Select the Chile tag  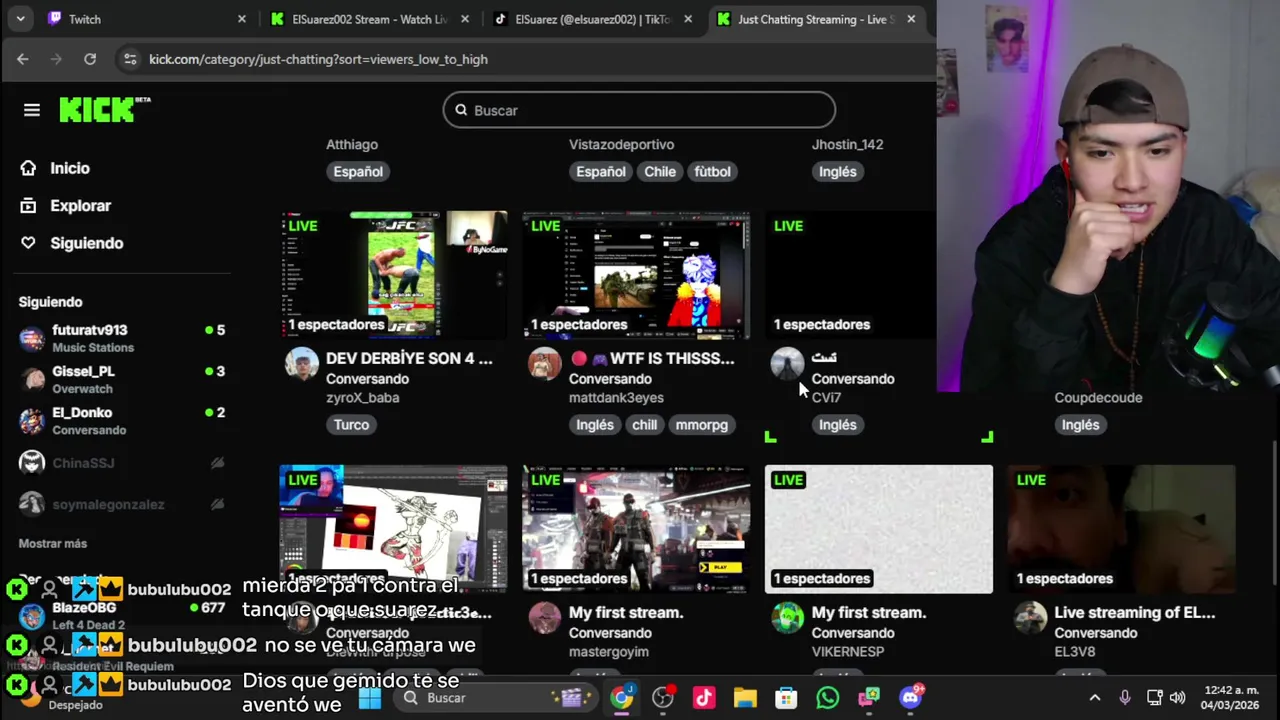[659, 171]
